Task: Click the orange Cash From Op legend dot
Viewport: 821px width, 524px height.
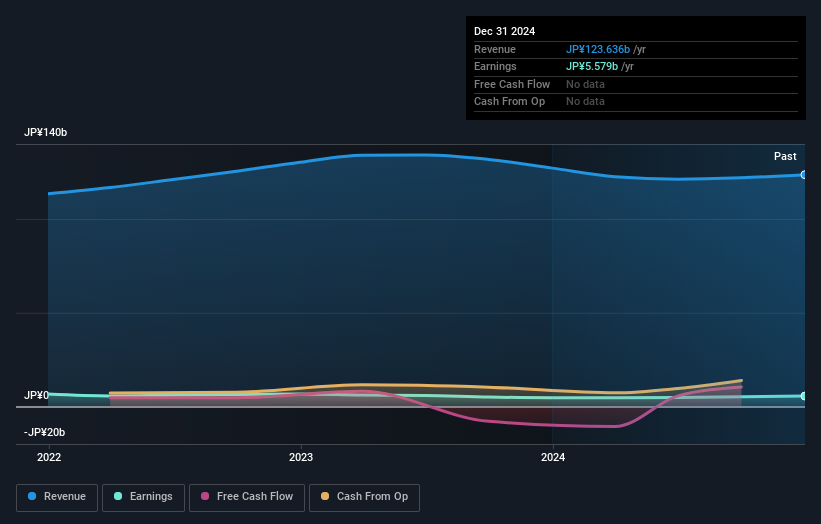Action: pos(325,496)
